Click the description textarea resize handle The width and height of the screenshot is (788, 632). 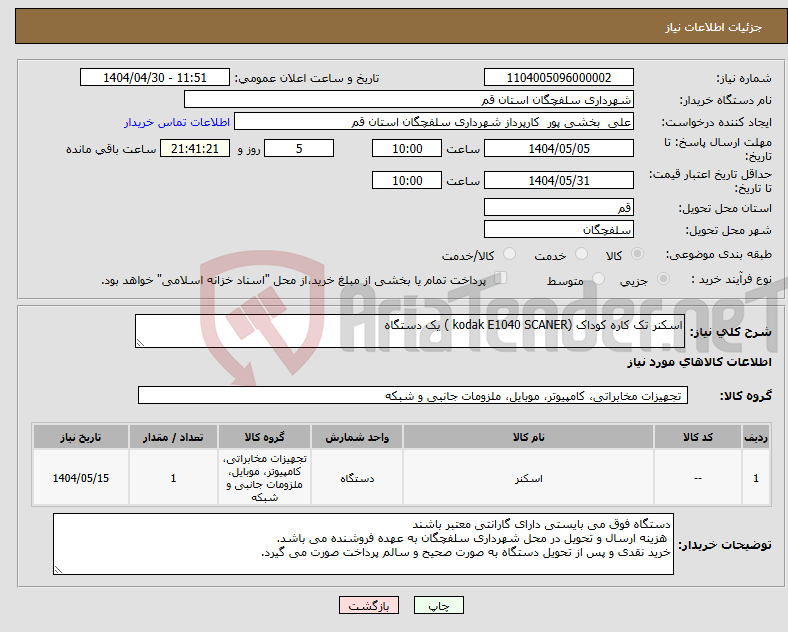tap(140, 343)
